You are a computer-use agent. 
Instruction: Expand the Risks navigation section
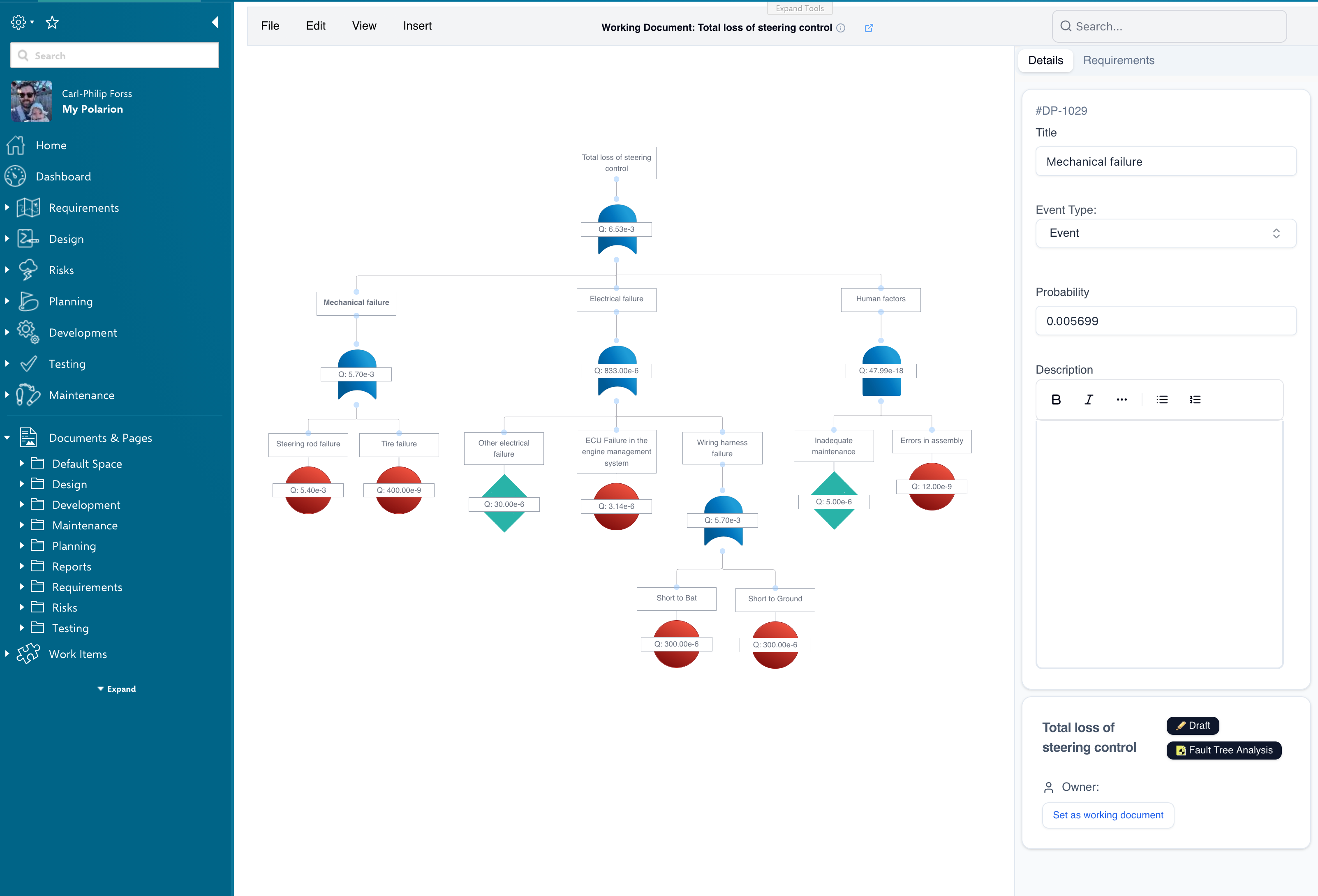click(x=7, y=270)
